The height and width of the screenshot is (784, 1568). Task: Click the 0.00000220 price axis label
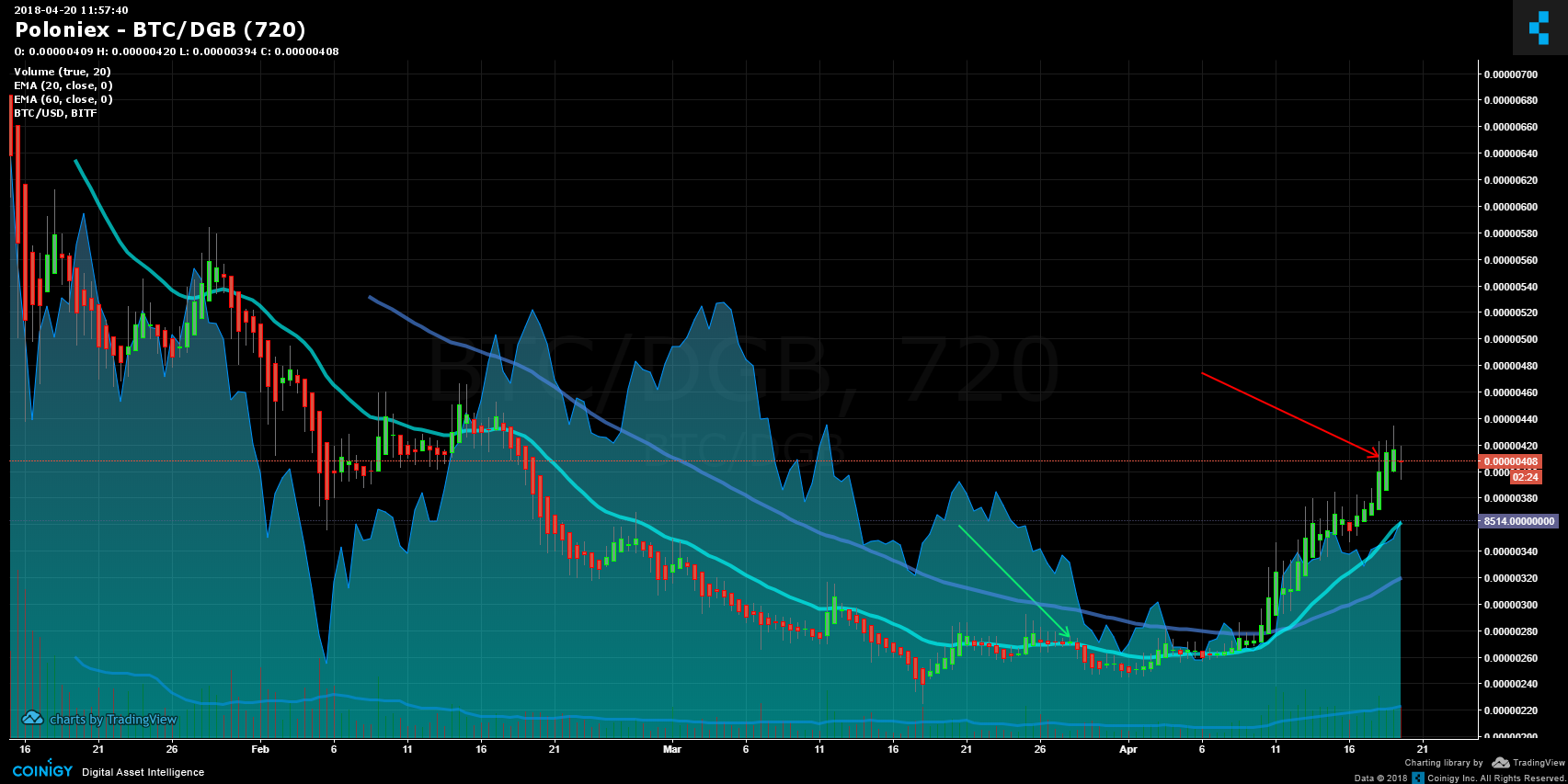coord(1510,710)
